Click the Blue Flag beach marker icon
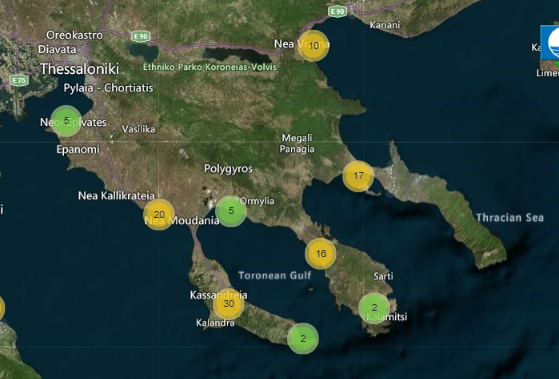This screenshot has width=559, height=379. click(x=550, y=43)
